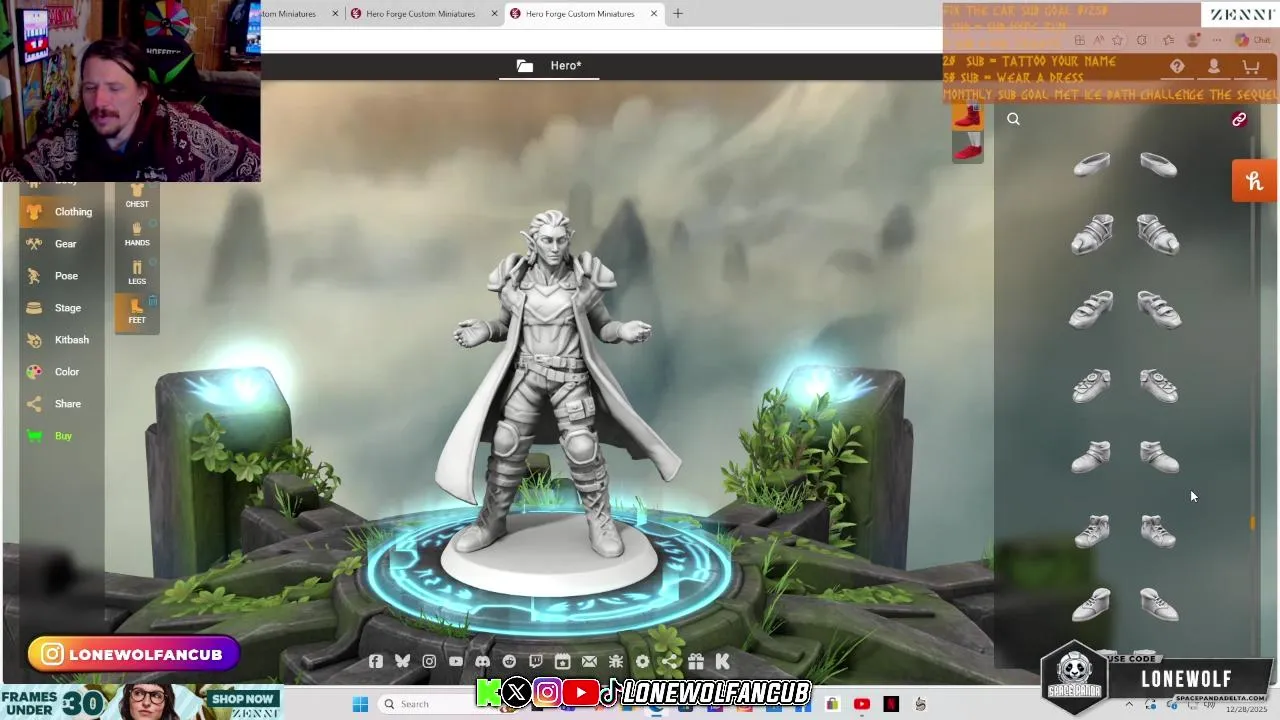Choose the strapped sandals third row
This screenshot has height=720, width=1280.
click(x=1125, y=310)
